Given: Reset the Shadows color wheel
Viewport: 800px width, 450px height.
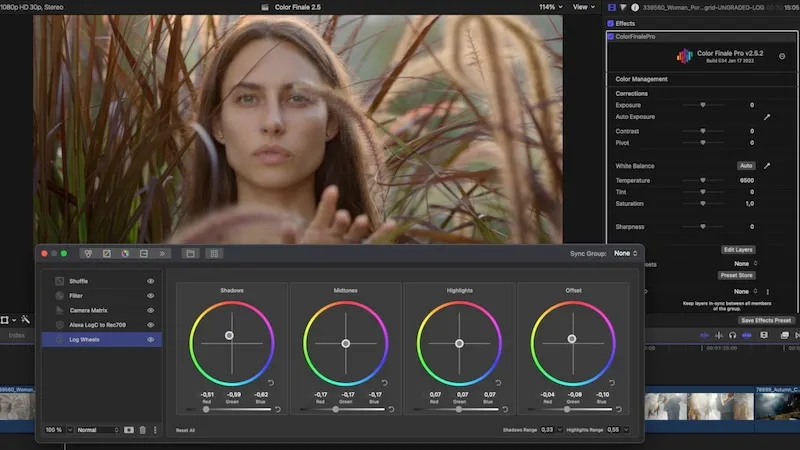Looking at the screenshot, I should click(272, 383).
